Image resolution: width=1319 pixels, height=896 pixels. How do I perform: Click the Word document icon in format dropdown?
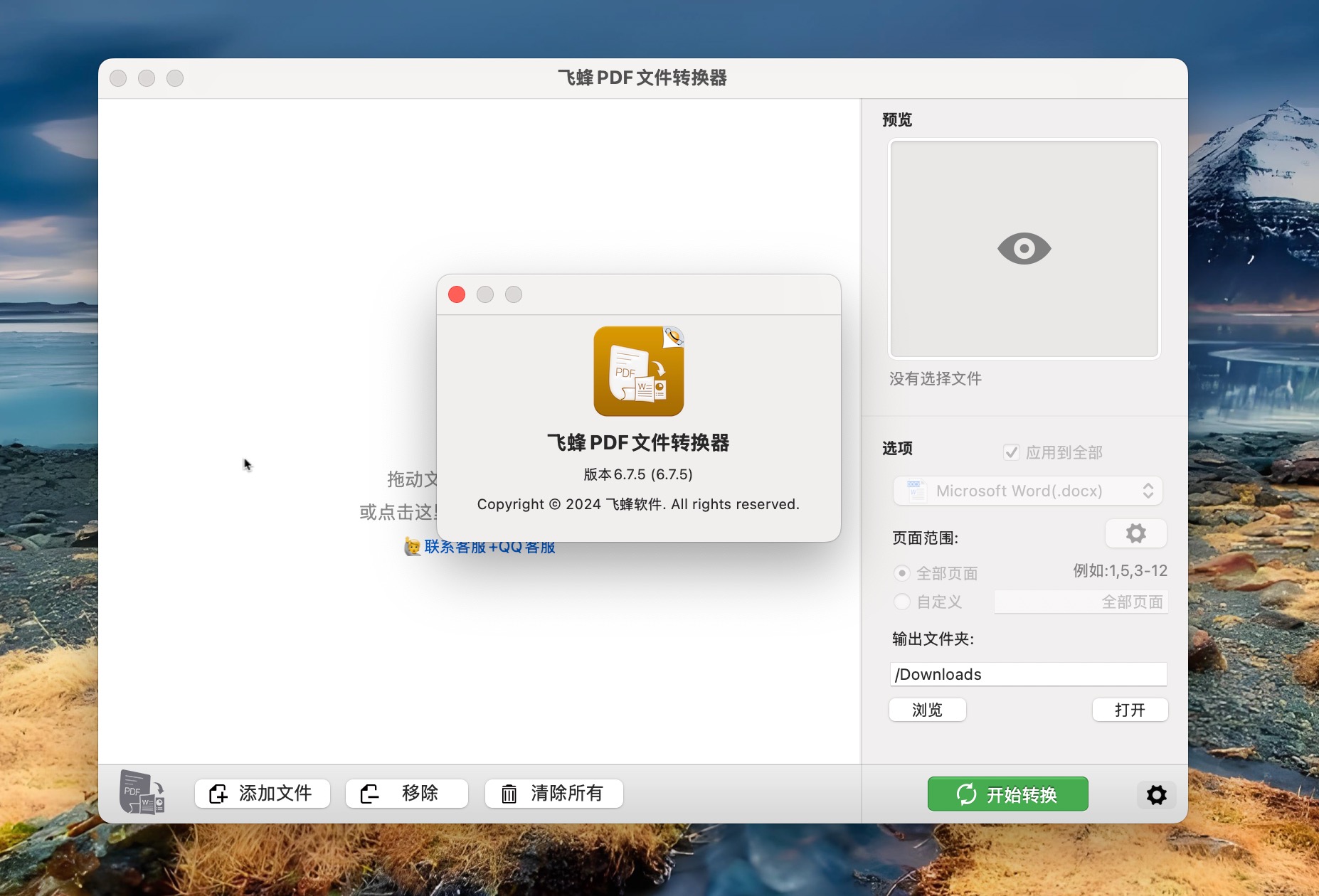pyautogui.click(x=916, y=491)
